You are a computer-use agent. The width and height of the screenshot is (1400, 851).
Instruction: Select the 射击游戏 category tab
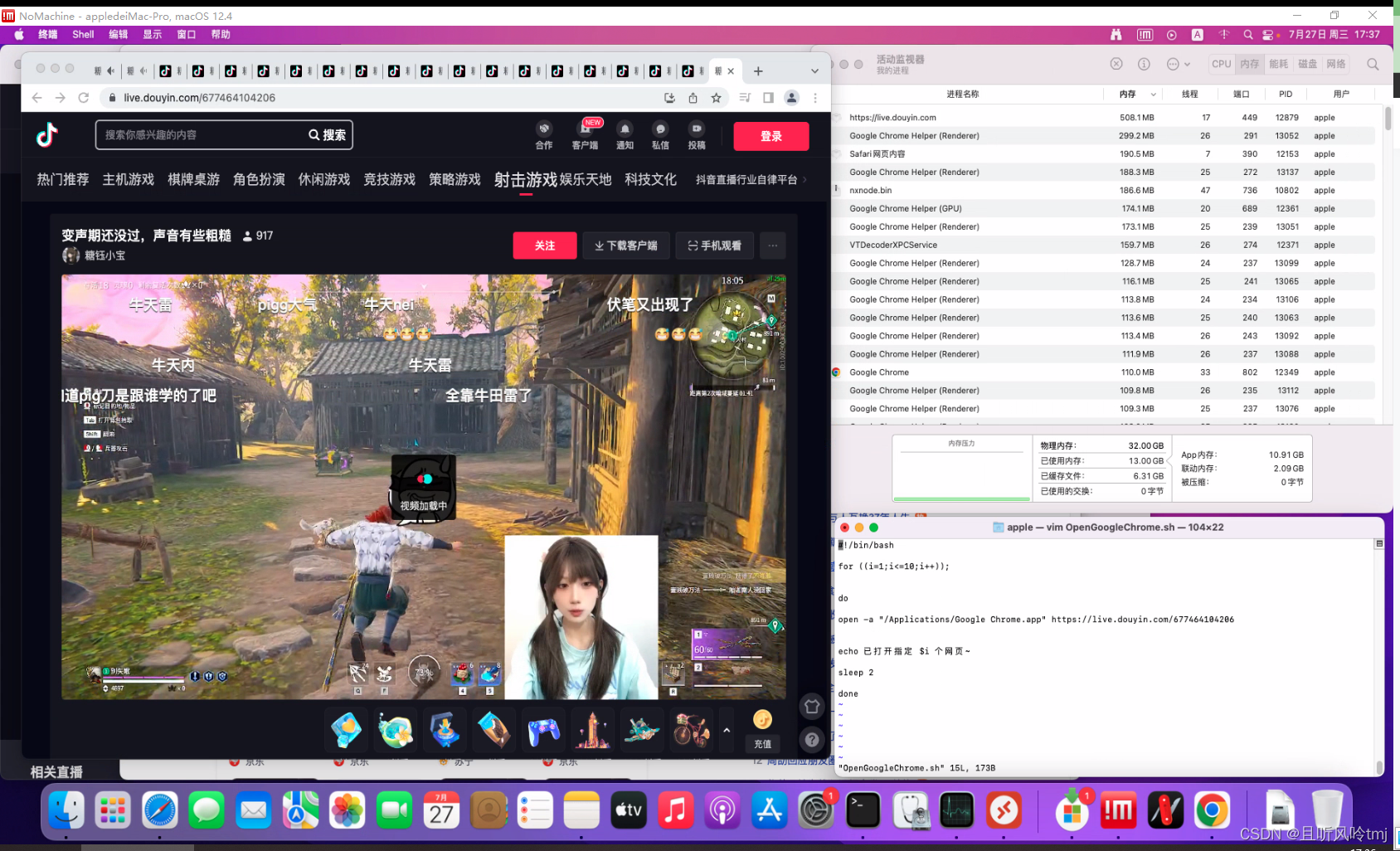point(526,180)
